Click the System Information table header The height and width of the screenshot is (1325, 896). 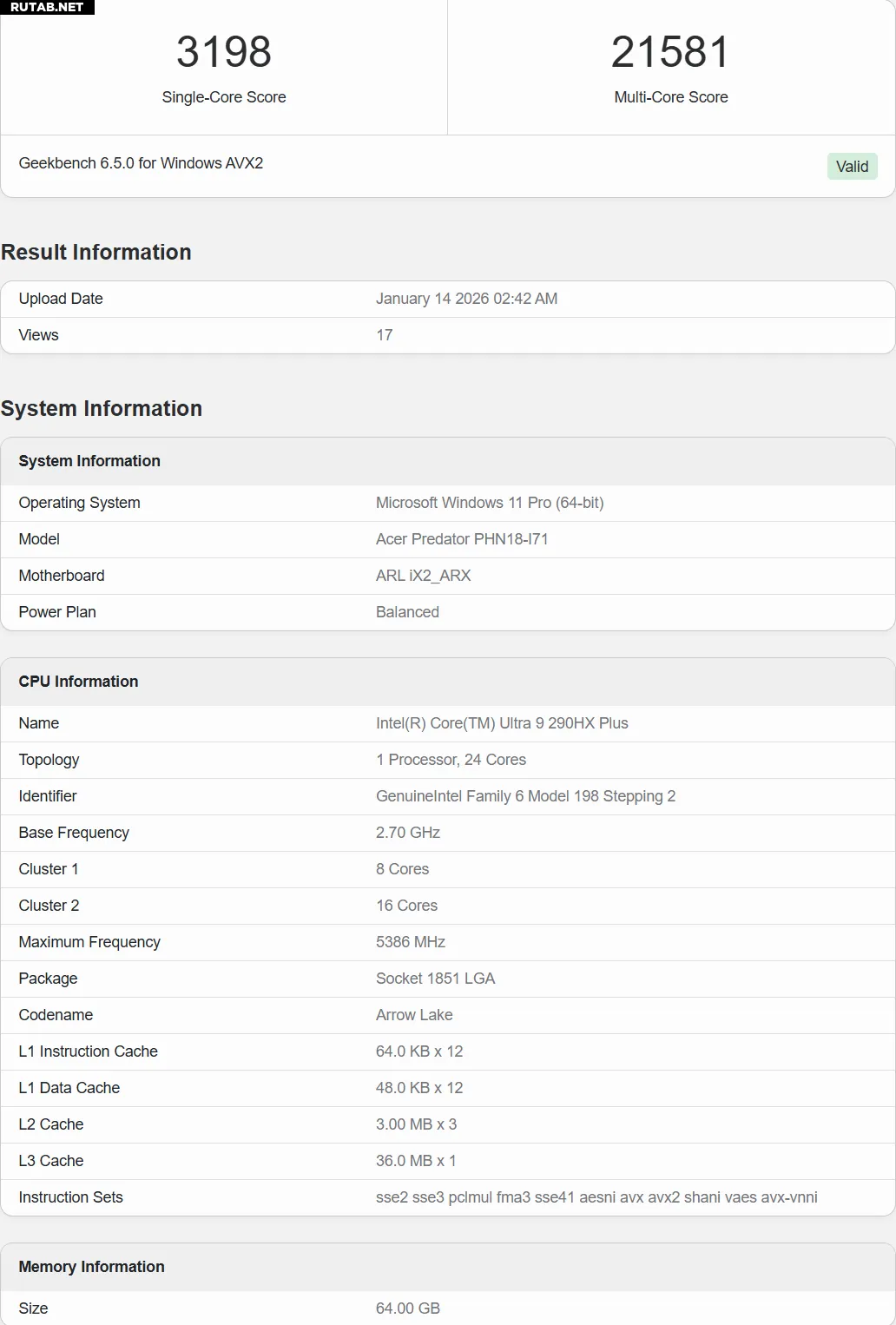(x=89, y=461)
